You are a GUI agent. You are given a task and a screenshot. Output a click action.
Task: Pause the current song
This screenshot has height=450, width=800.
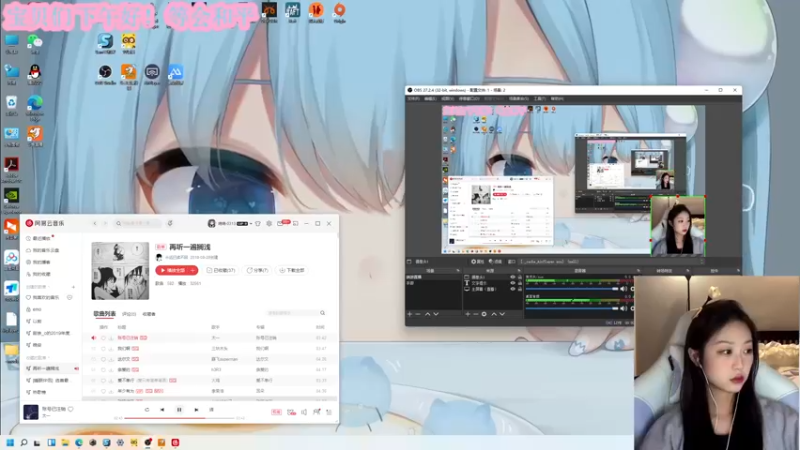click(179, 410)
